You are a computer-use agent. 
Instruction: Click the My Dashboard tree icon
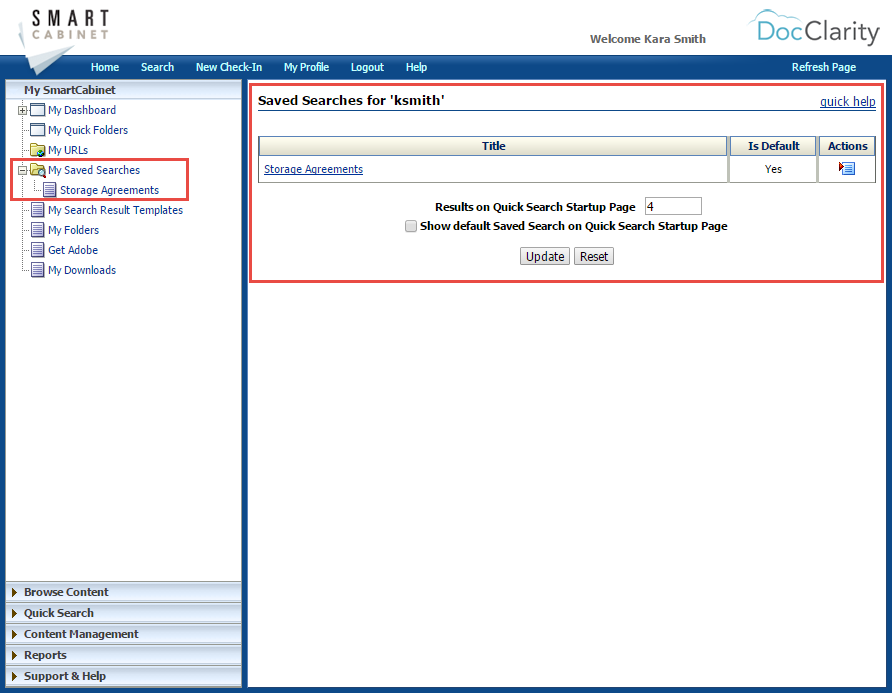(x=38, y=110)
